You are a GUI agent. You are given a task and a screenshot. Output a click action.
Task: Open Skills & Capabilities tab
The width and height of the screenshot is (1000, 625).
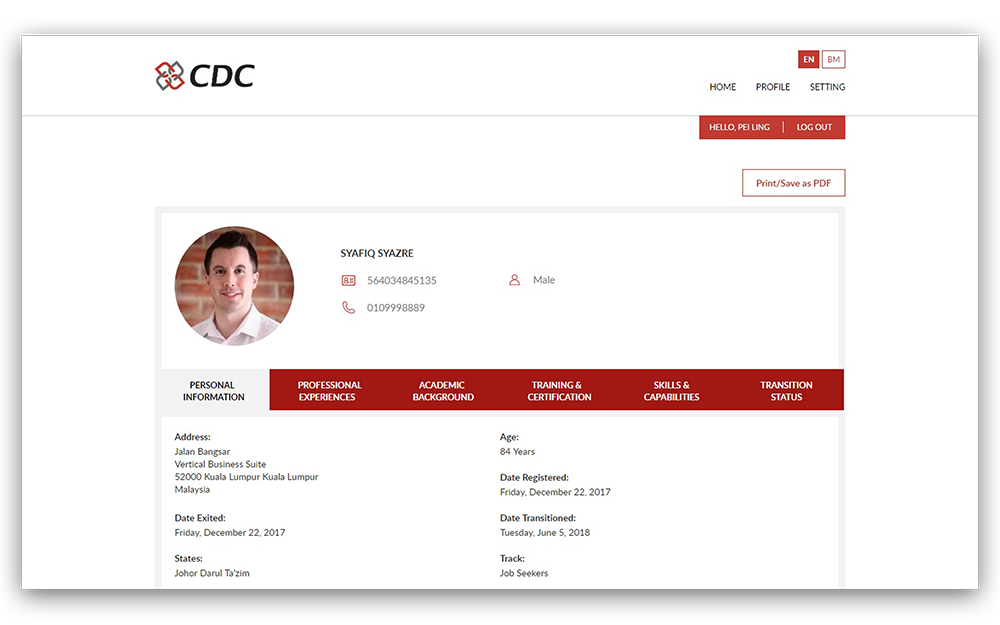[671, 391]
